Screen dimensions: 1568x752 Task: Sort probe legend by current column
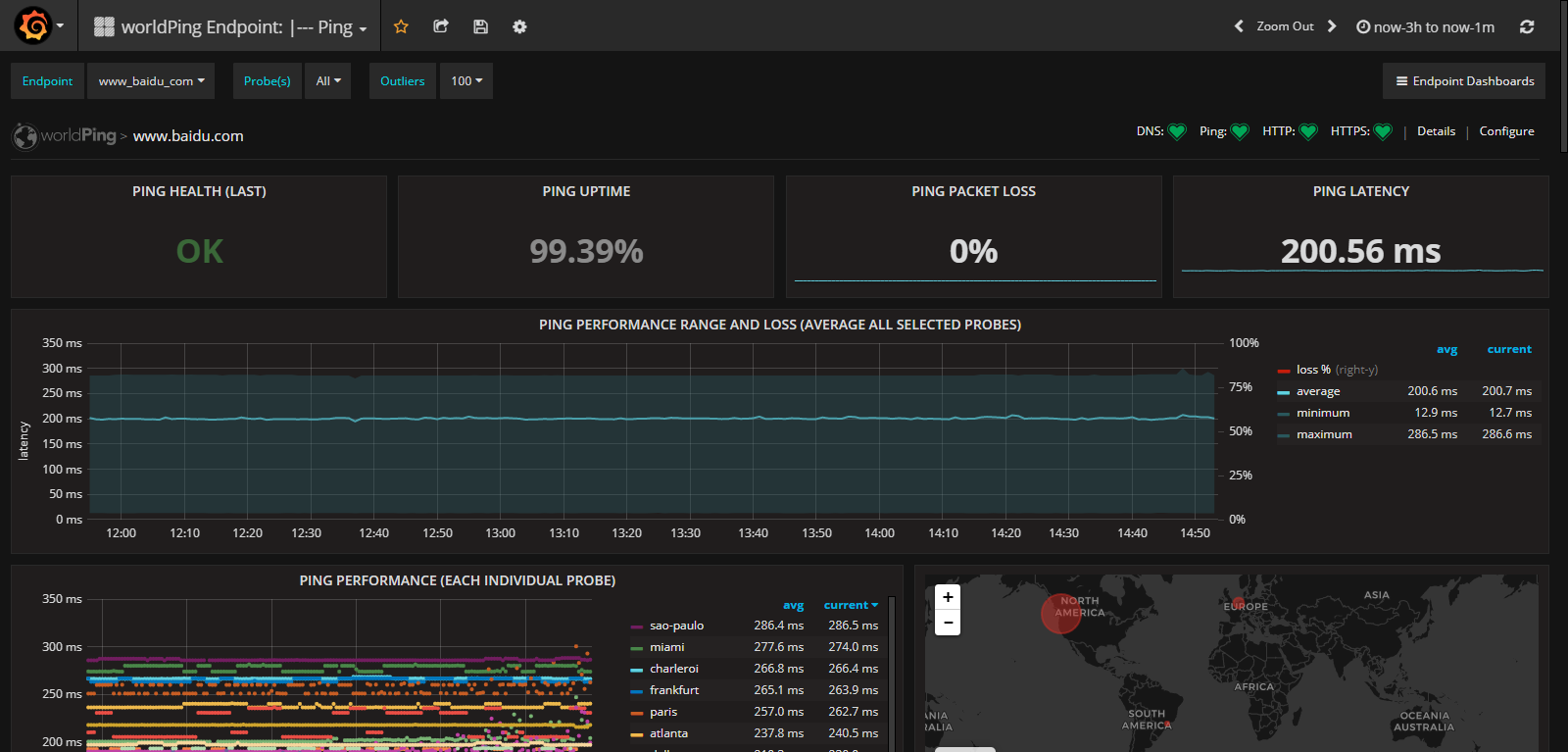[x=851, y=605]
